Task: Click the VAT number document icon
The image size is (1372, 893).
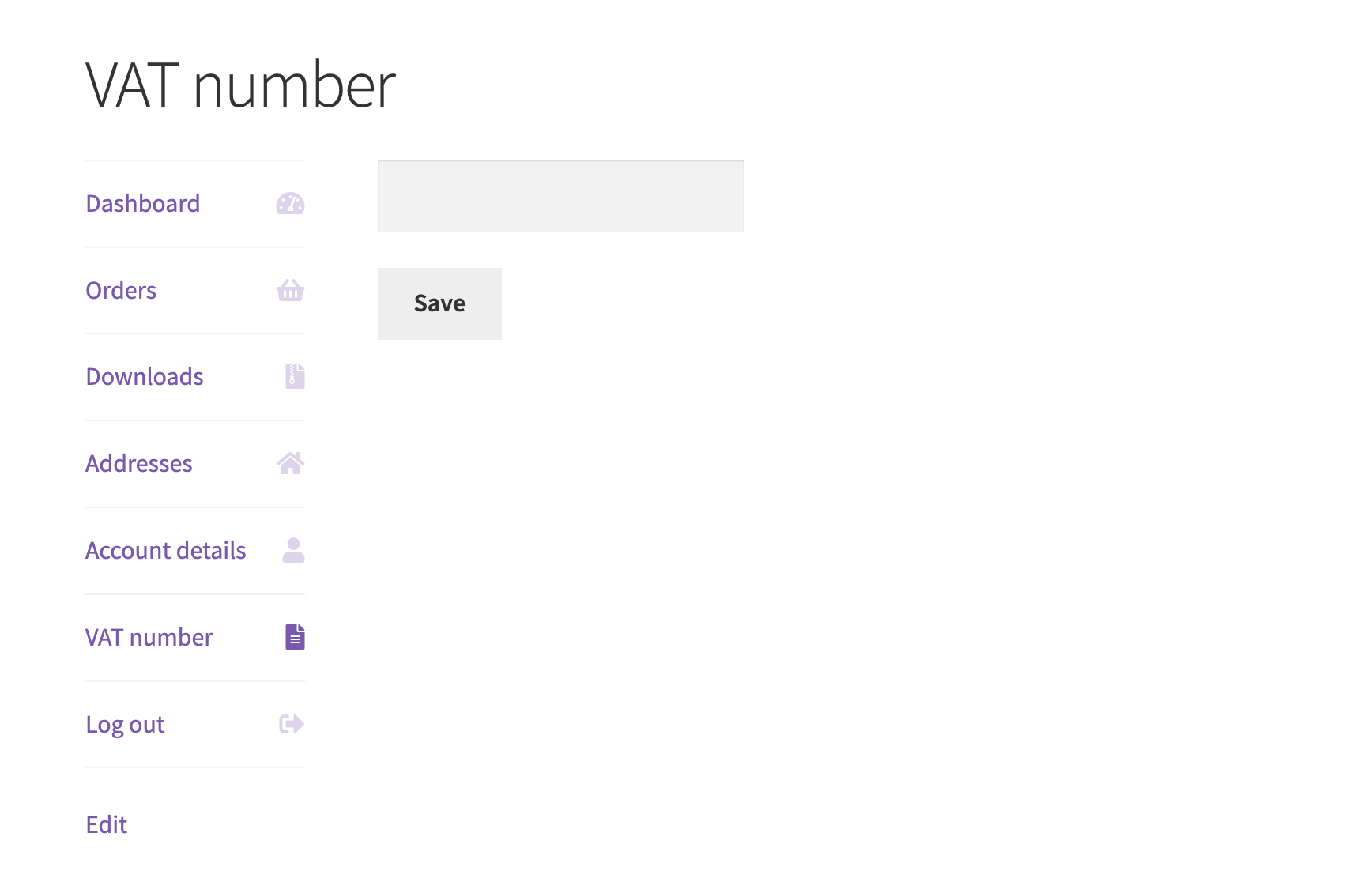Action: coord(294,637)
